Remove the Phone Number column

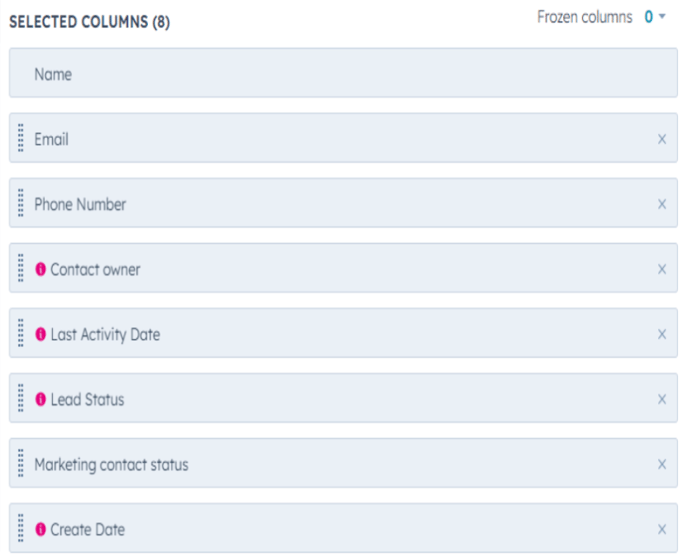click(662, 204)
